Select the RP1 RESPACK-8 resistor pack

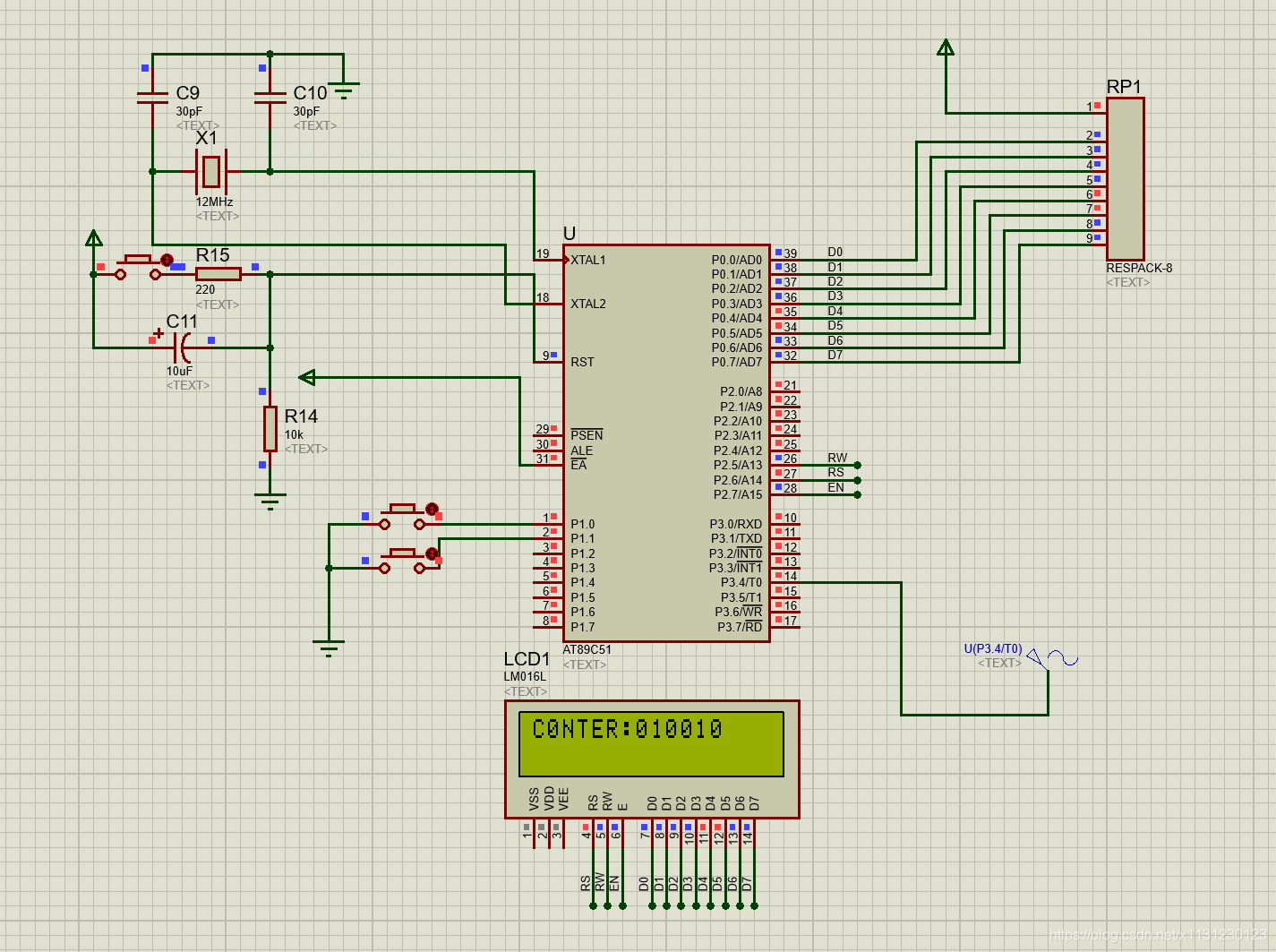(1126, 178)
